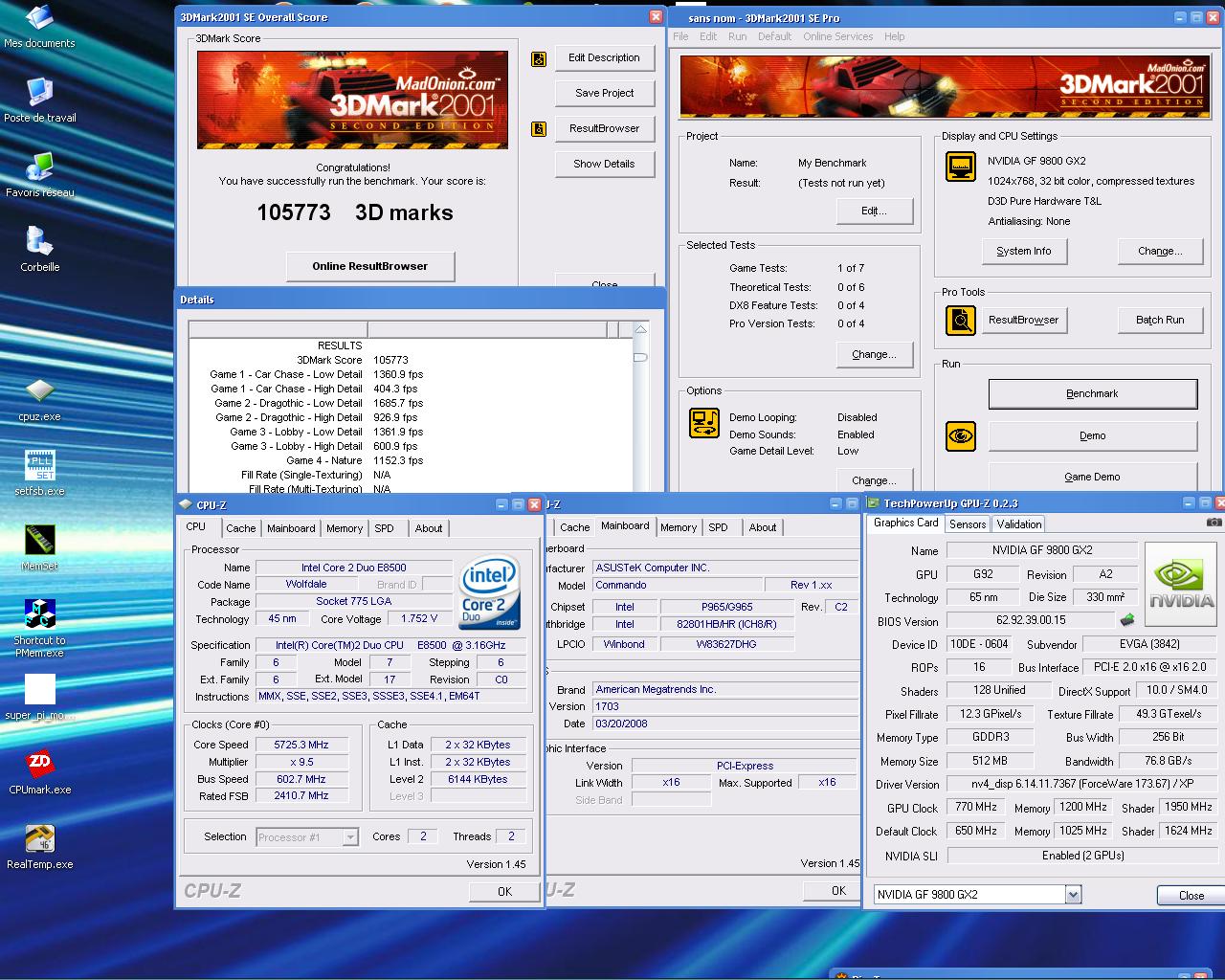The height and width of the screenshot is (980, 1225).
Task: Click the Game Demo button
Action: coord(1092,477)
